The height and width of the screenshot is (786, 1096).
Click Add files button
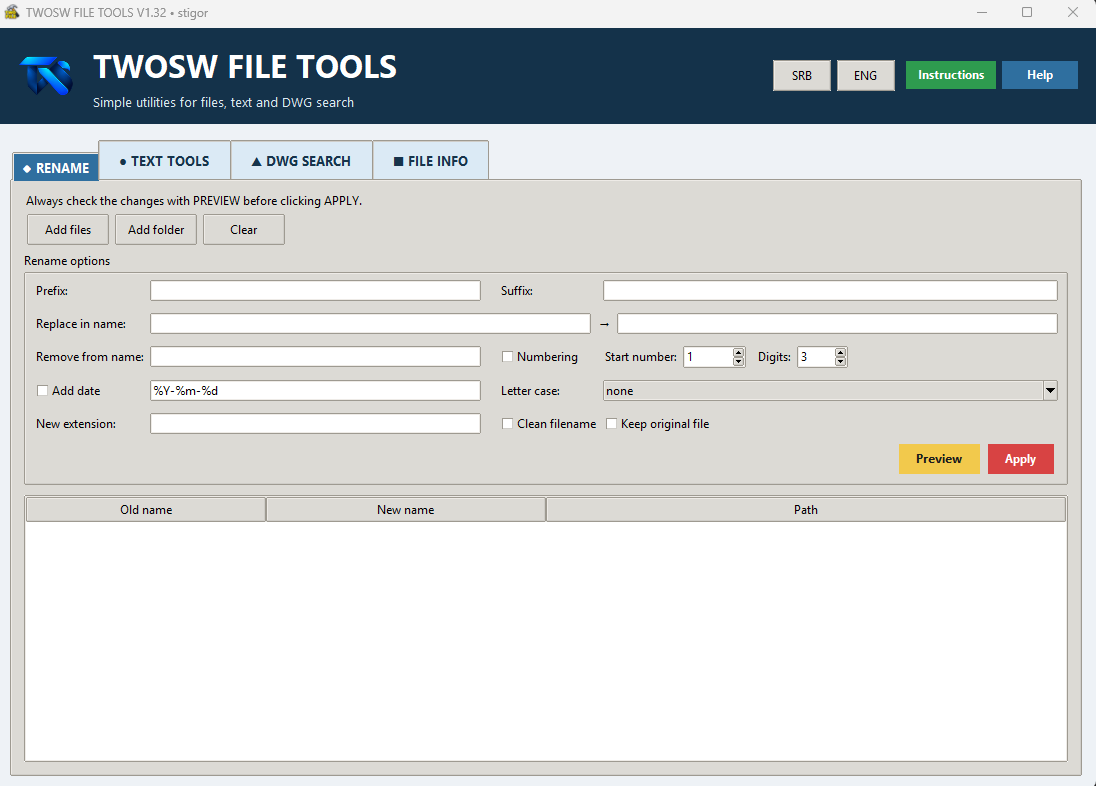coord(68,229)
